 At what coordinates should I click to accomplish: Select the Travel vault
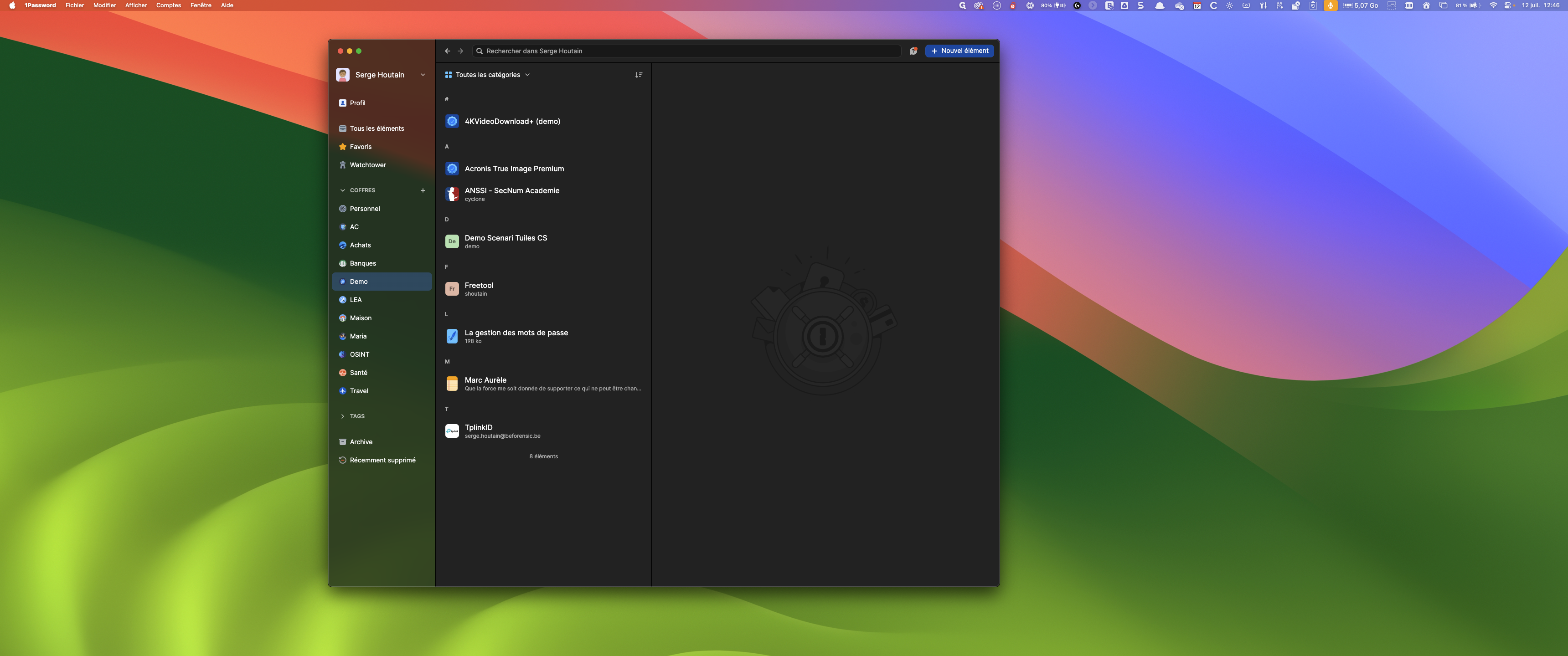[x=382, y=391]
